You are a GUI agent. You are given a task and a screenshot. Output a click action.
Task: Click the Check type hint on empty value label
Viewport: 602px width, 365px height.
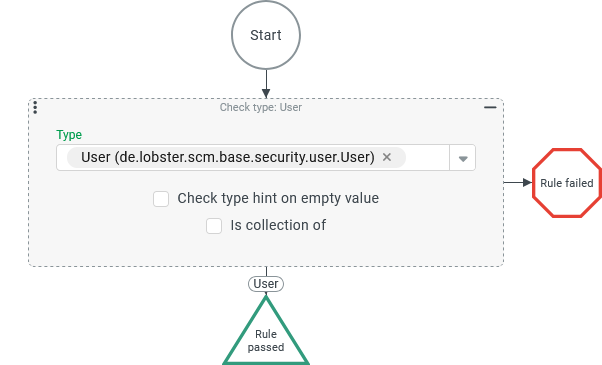coord(278,198)
